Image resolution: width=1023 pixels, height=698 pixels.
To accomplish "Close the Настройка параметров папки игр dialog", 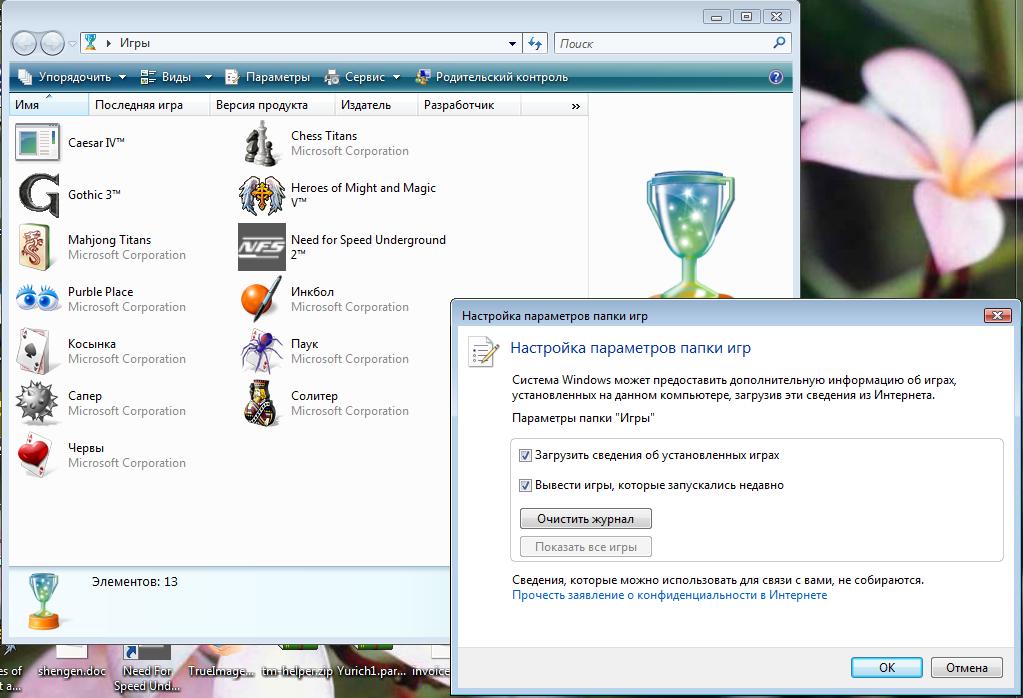I will [997, 316].
